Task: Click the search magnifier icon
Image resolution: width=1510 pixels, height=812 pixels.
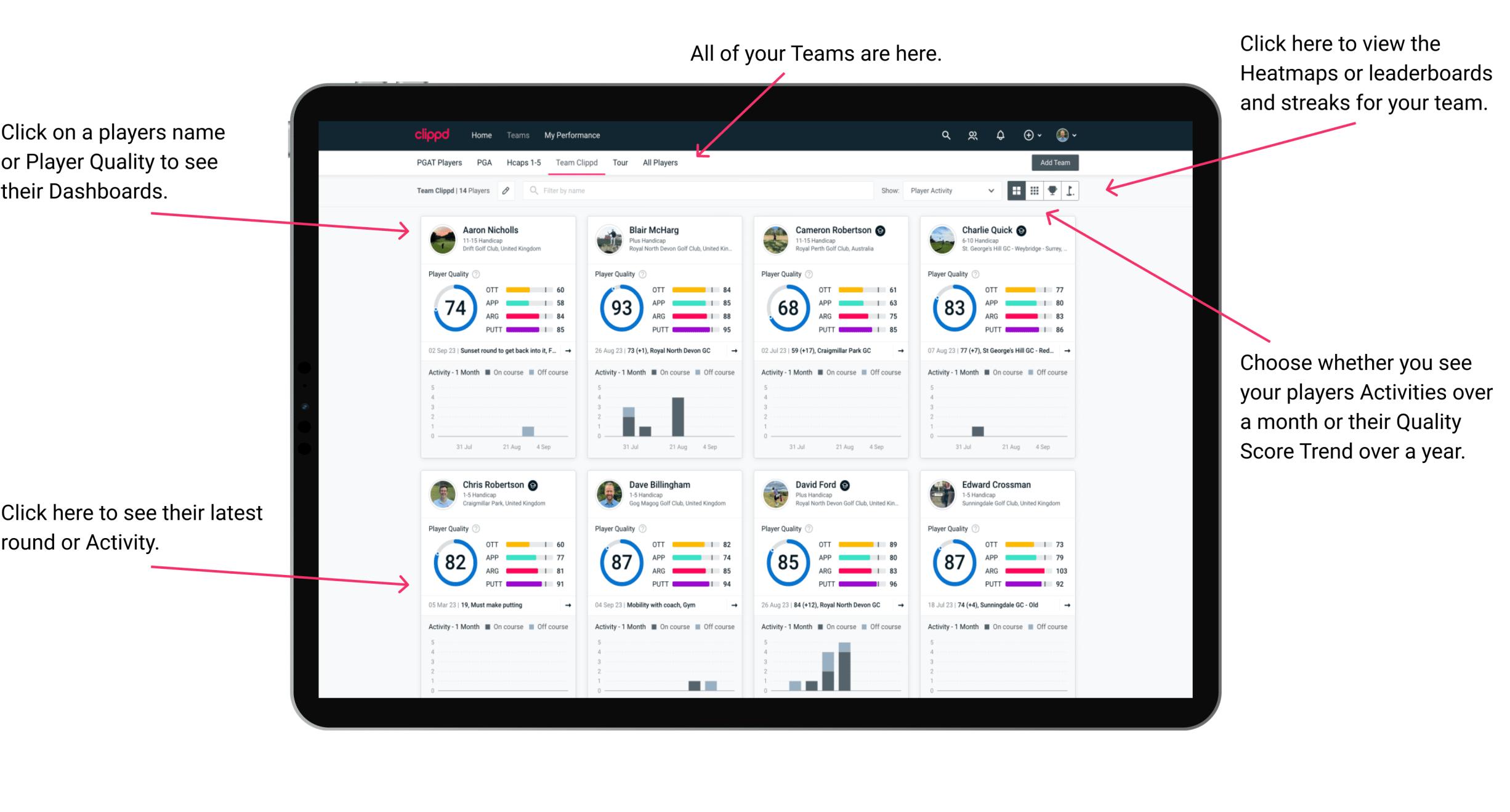Action: [945, 135]
